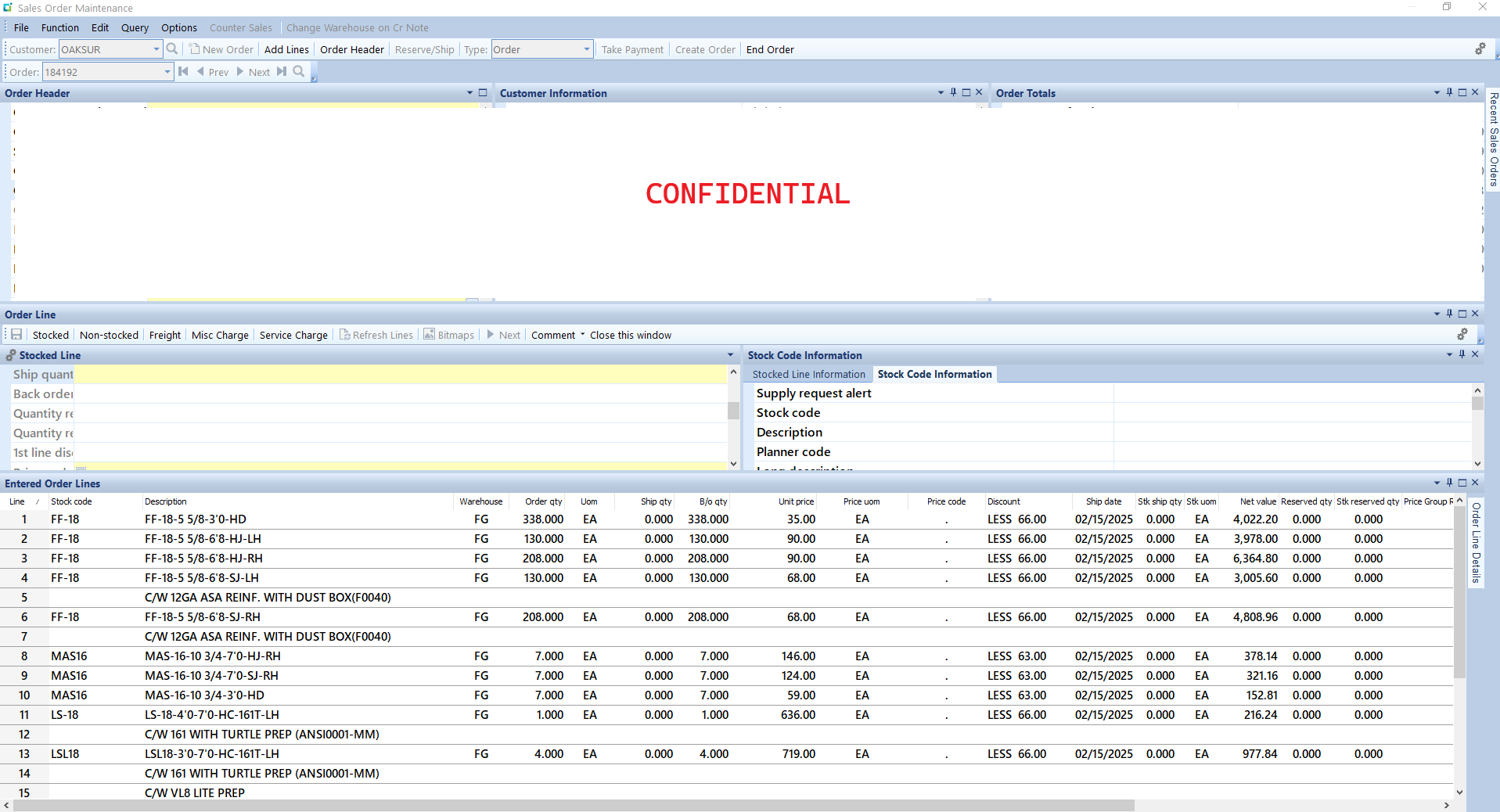Click the Add Lines button
Screen dimensions: 1500x812
click(286, 49)
